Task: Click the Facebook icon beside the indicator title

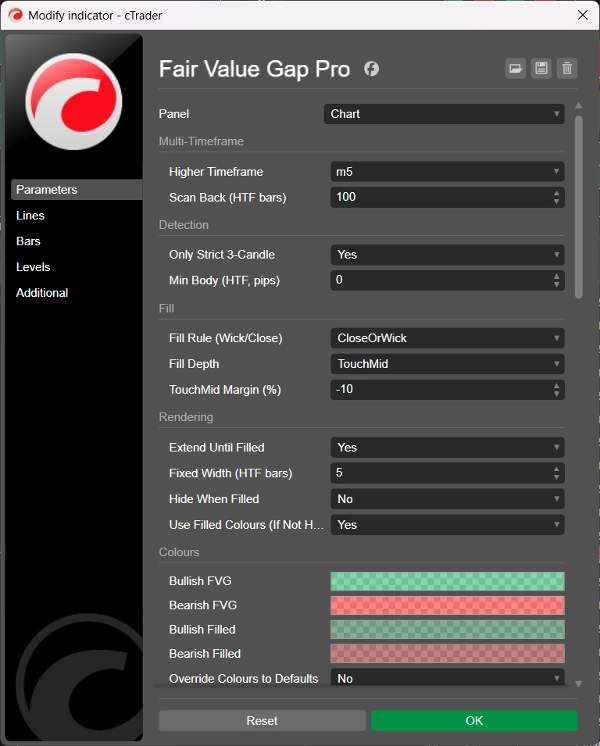Action: tap(371, 69)
